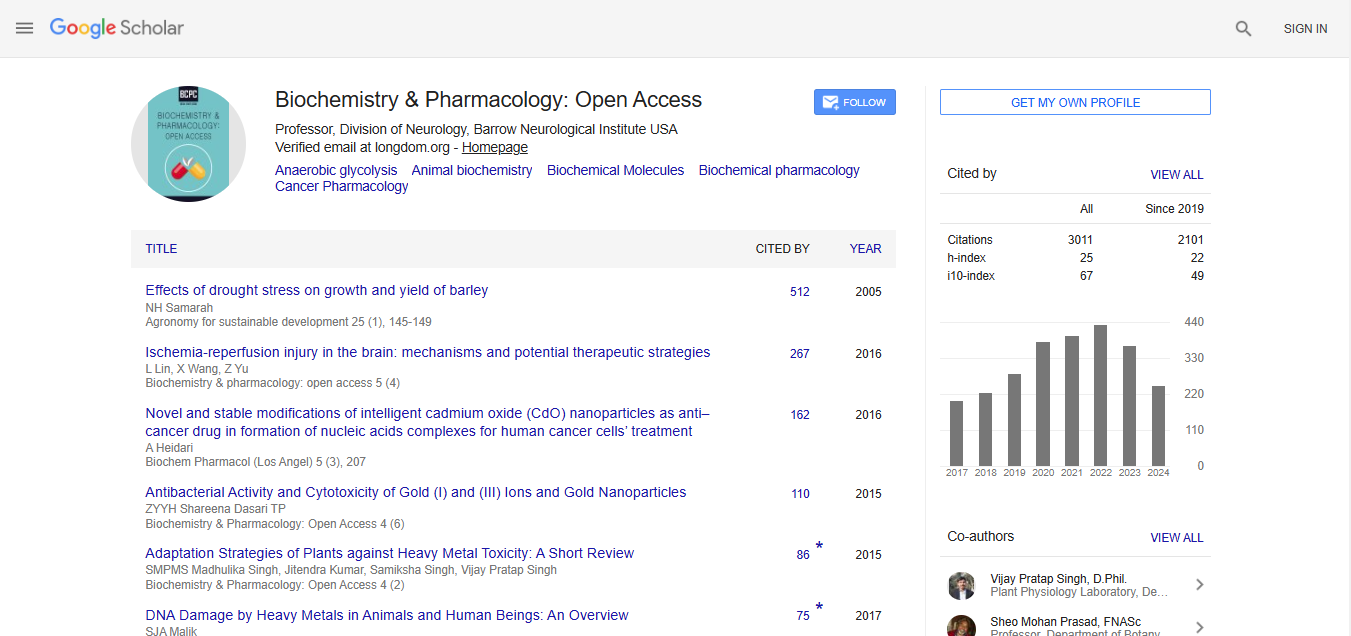Open the hamburger menu icon
This screenshot has height=636, width=1351.
(x=25, y=29)
